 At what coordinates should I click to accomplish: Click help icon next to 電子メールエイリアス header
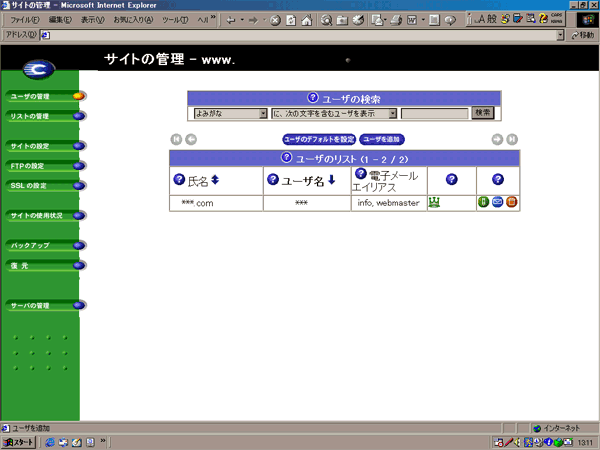pos(361,174)
